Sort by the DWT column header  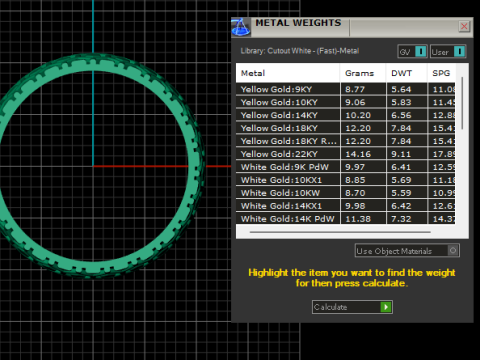(x=406, y=73)
